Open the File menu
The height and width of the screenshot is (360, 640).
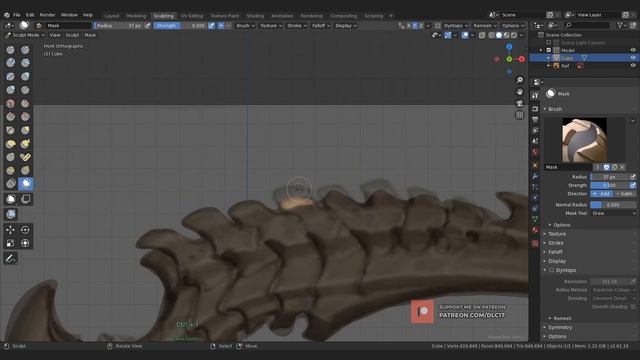(17, 15)
